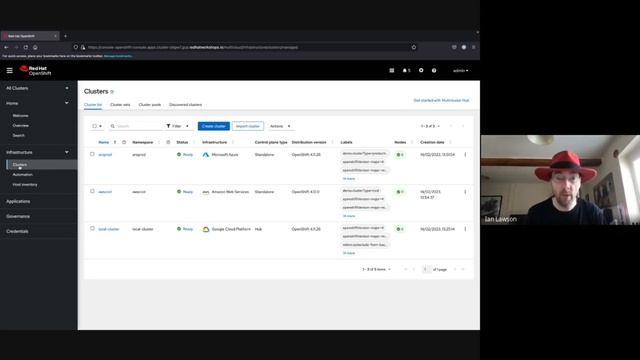Open the Filter dropdown
640x360 pixels.
point(178,126)
